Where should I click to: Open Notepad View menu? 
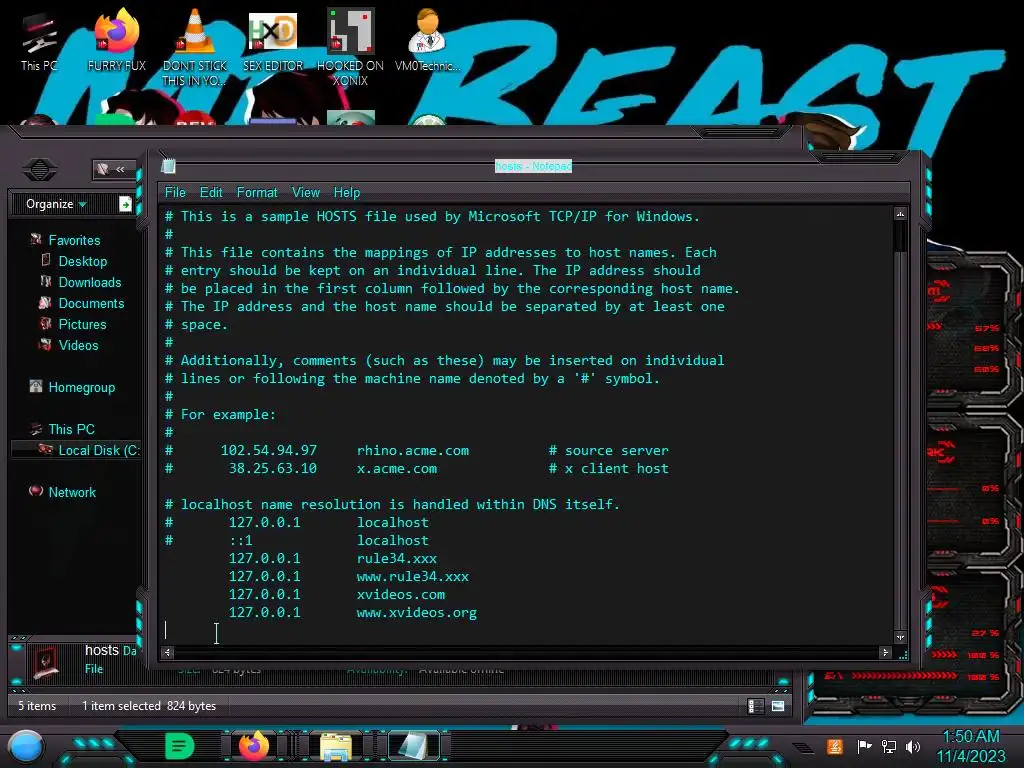pos(306,193)
